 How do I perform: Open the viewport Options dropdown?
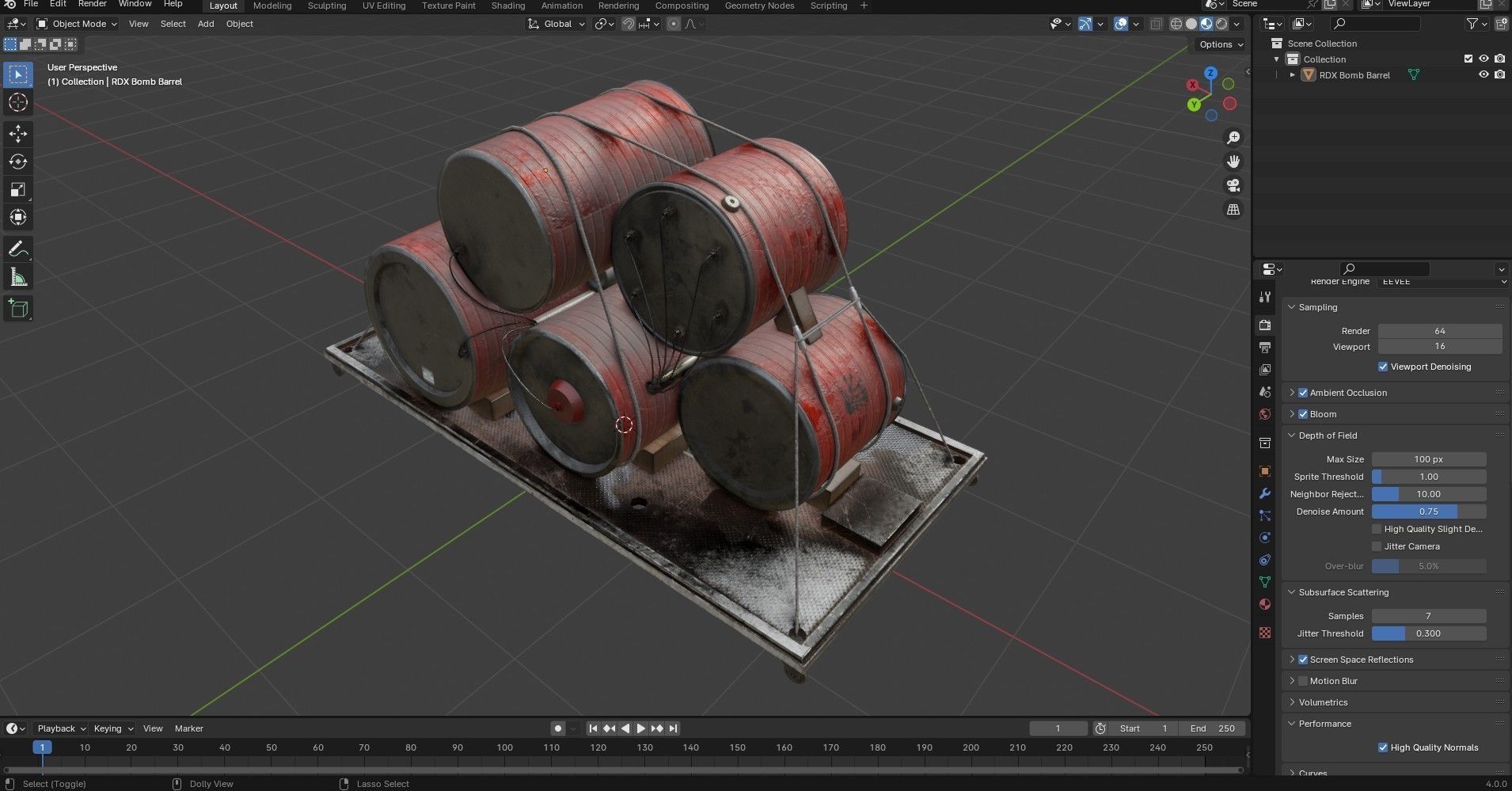tap(1220, 44)
